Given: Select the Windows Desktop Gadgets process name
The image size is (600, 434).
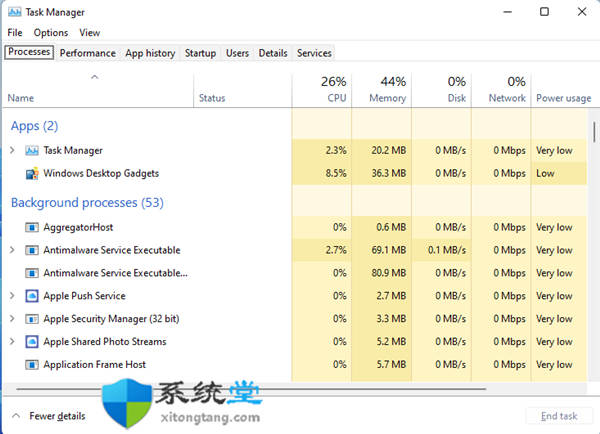Looking at the screenshot, I should [x=101, y=173].
